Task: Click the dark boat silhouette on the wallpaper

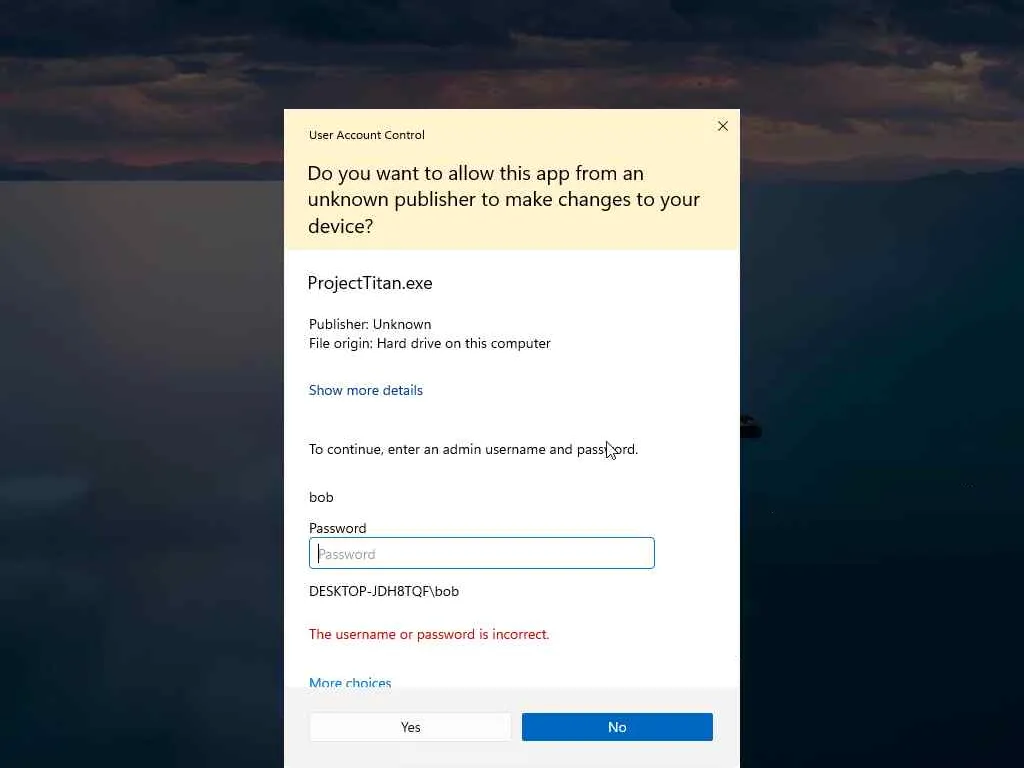Action: pyautogui.click(x=750, y=426)
